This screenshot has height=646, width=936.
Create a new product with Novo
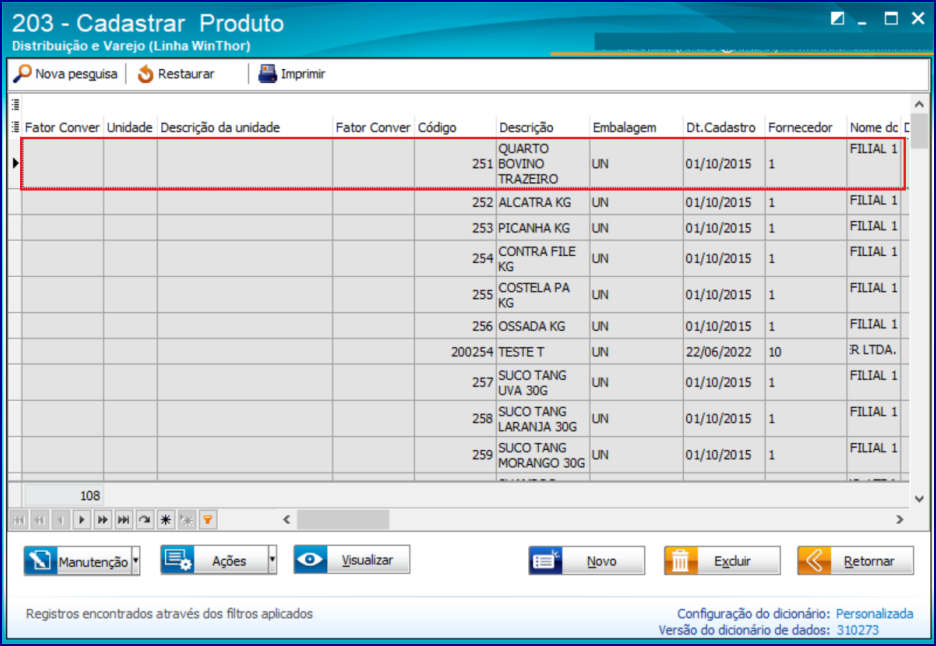click(x=587, y=561)
